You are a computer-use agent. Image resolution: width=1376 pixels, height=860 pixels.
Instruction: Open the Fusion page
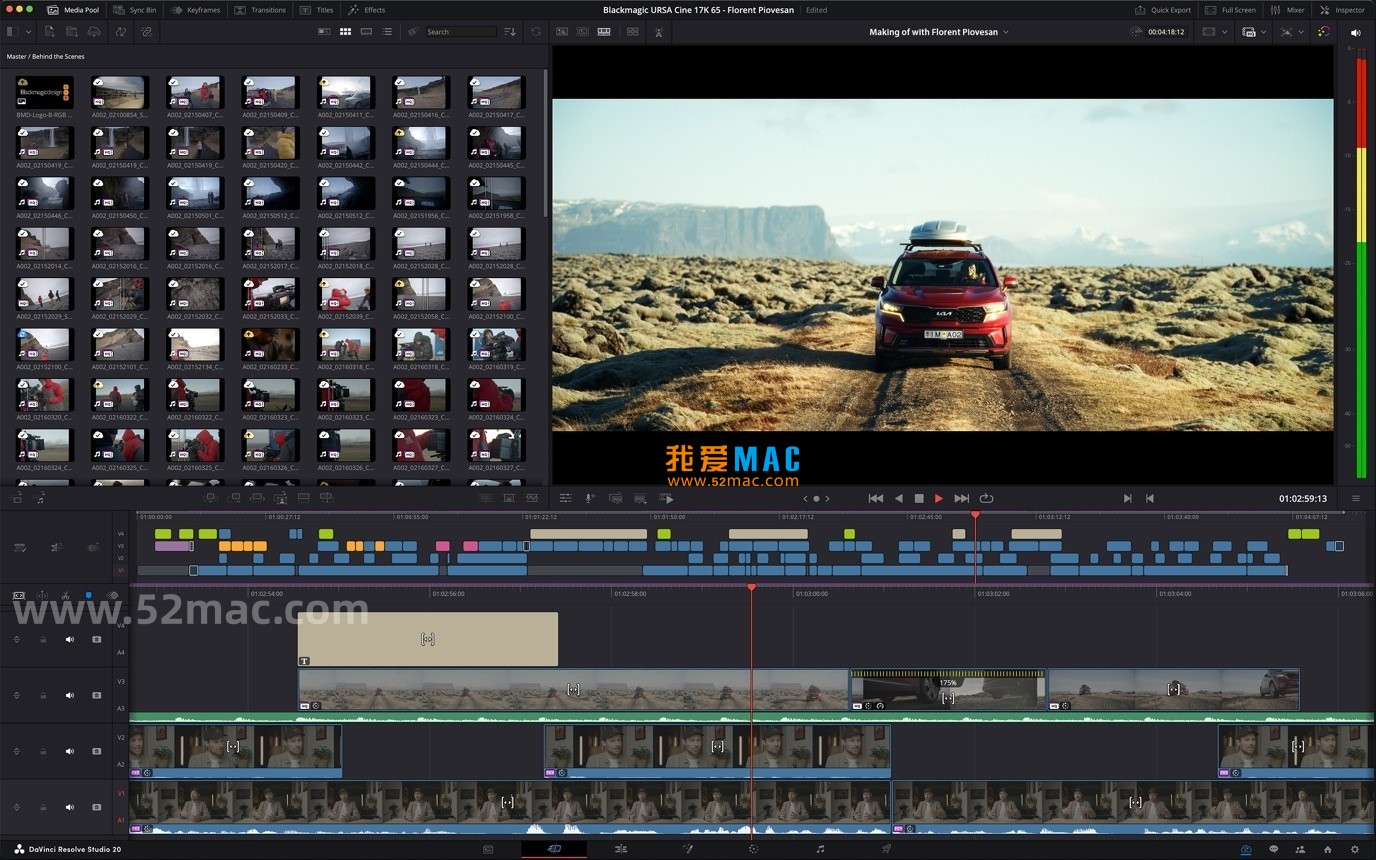(688, 848)
